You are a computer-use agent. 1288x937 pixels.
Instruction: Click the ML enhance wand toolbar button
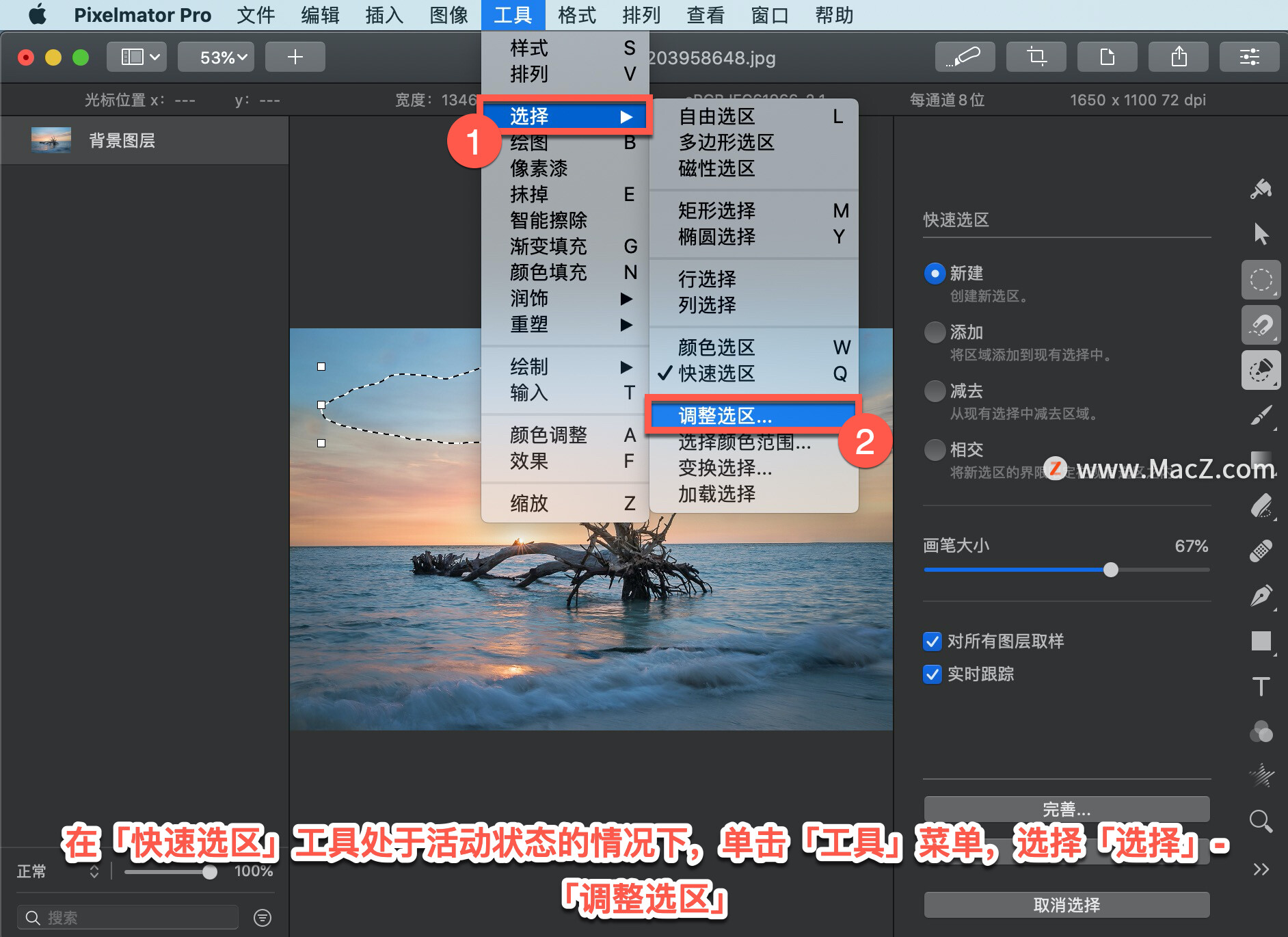point(965,57)
